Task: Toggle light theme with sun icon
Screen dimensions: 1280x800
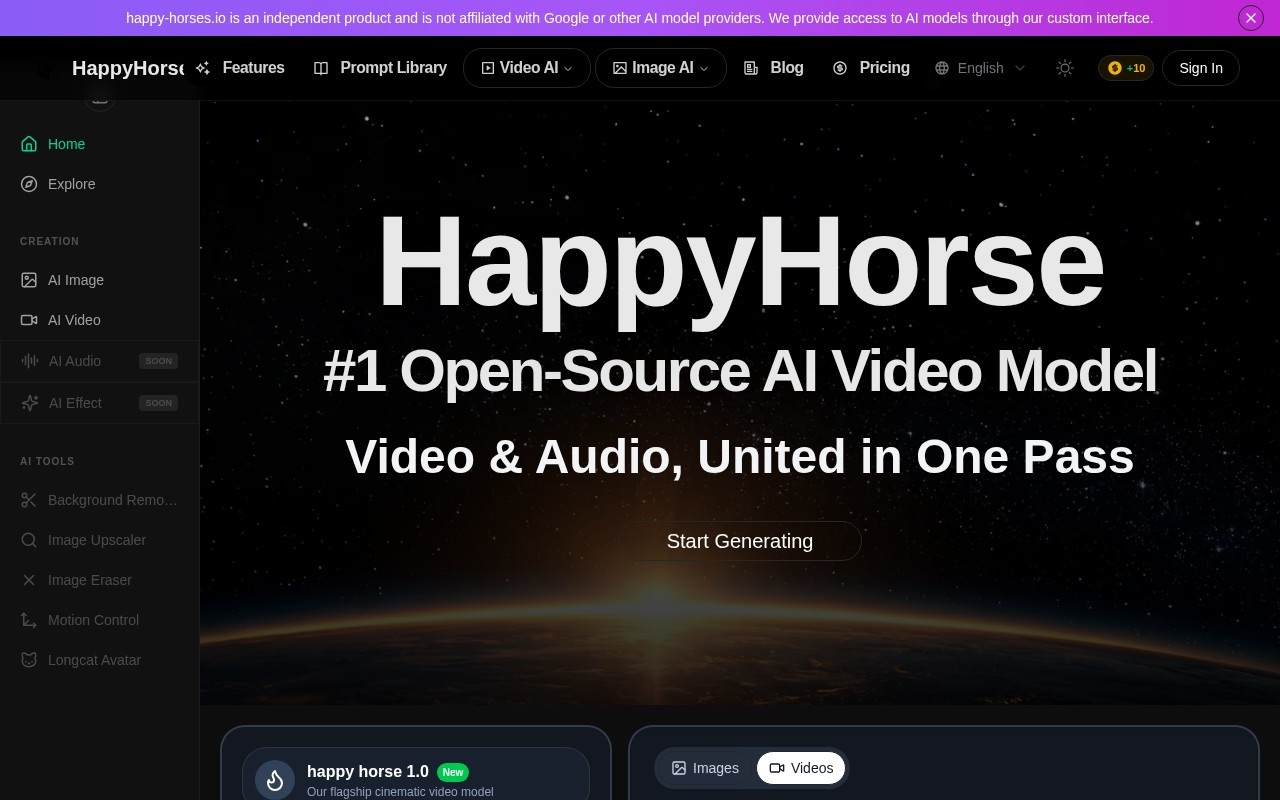Action: click(x=1065, y=68)
